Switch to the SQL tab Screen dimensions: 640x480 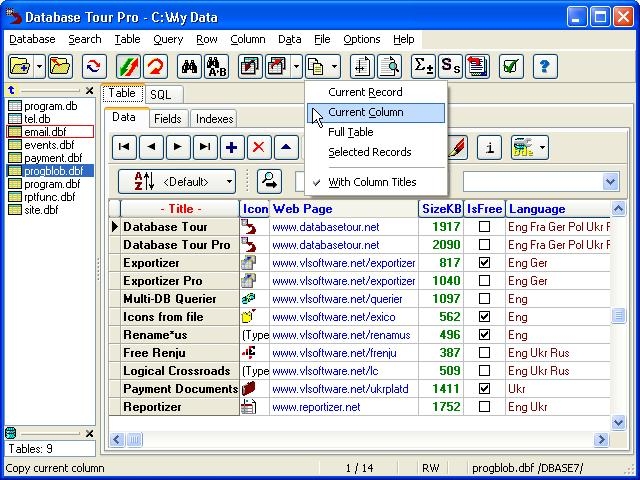[160, 94]
